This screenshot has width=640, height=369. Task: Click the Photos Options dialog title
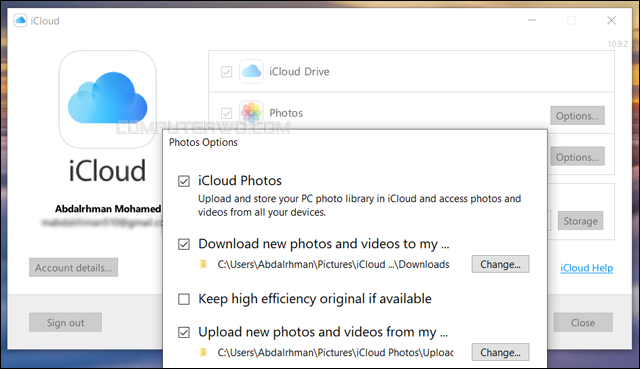203,142
